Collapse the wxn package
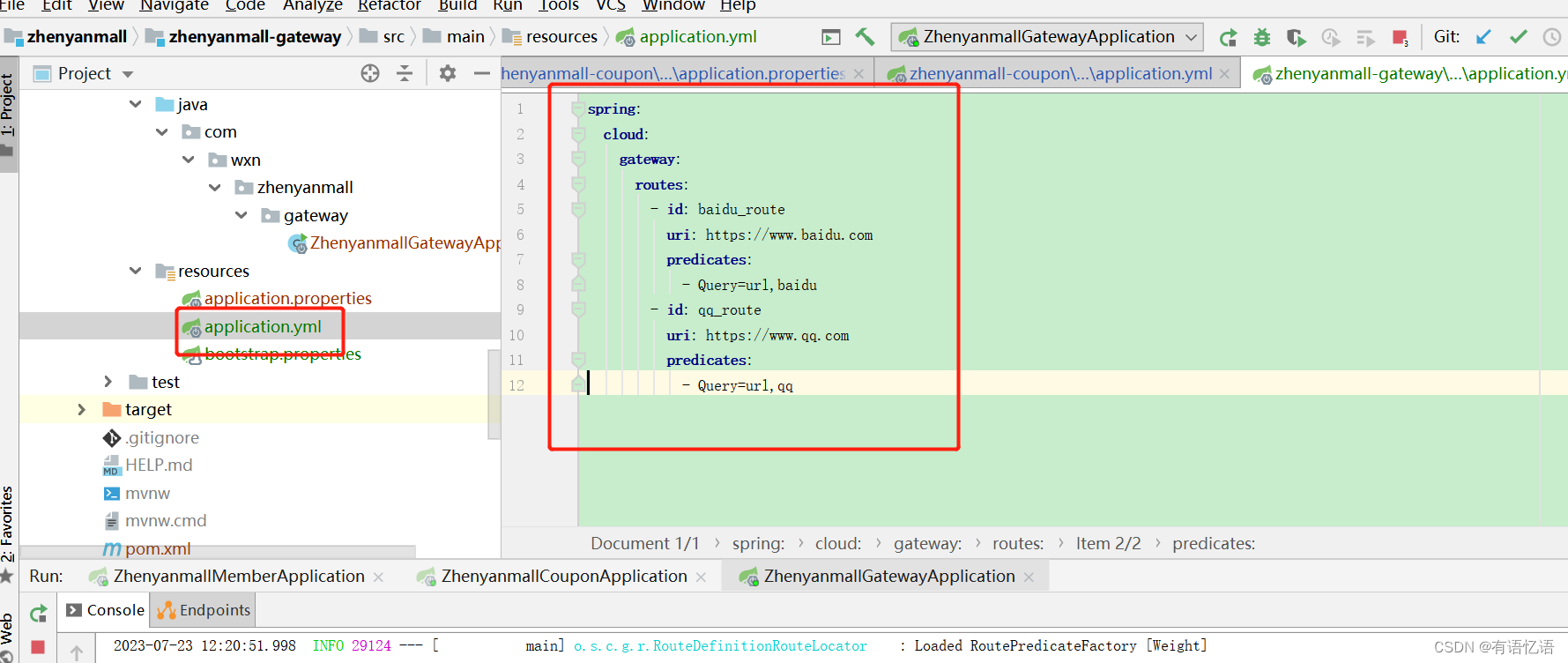Viewport: 1568px width, 663px height. coord(188,160)
